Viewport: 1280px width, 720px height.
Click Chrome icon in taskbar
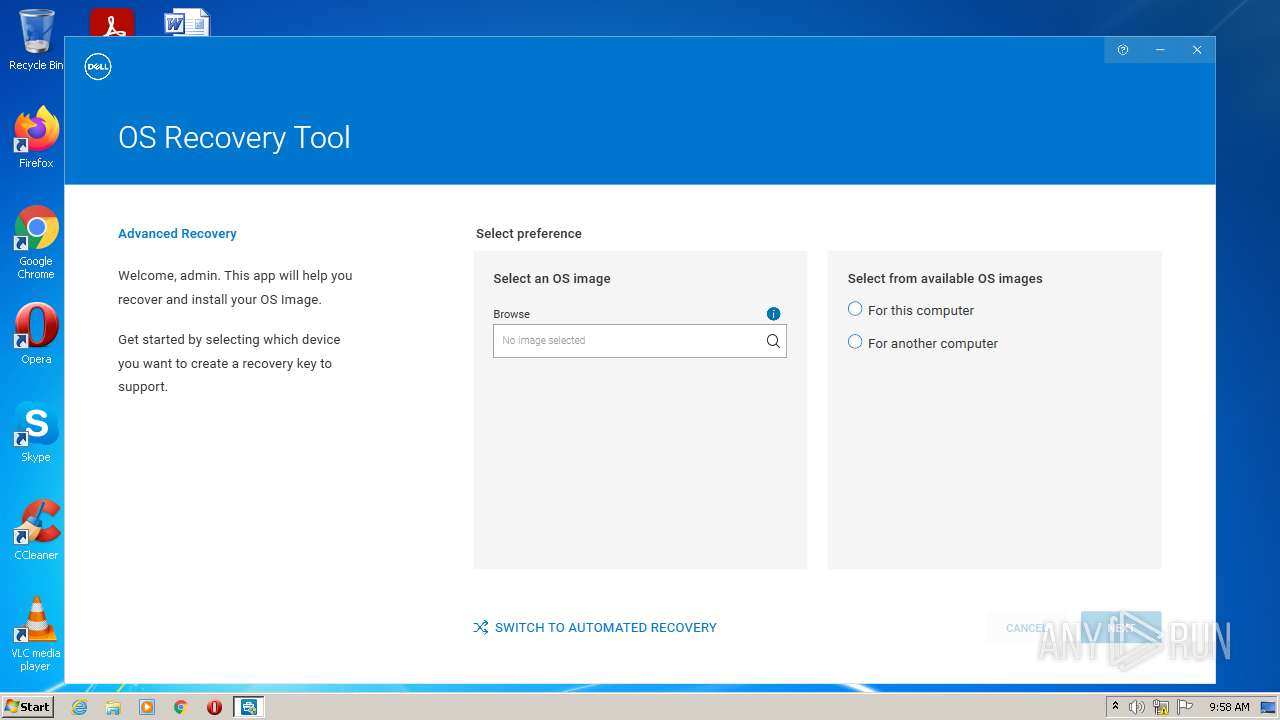181,707
